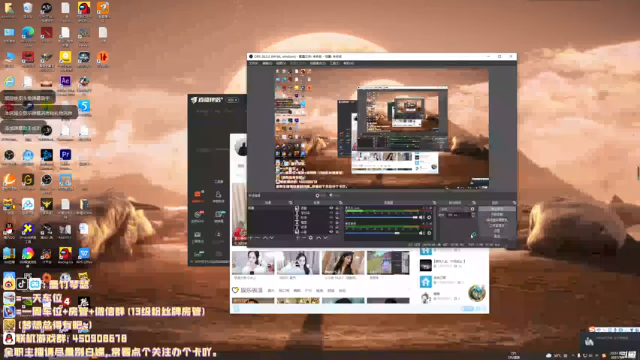Click the OBS source properties gear icon

311,238
